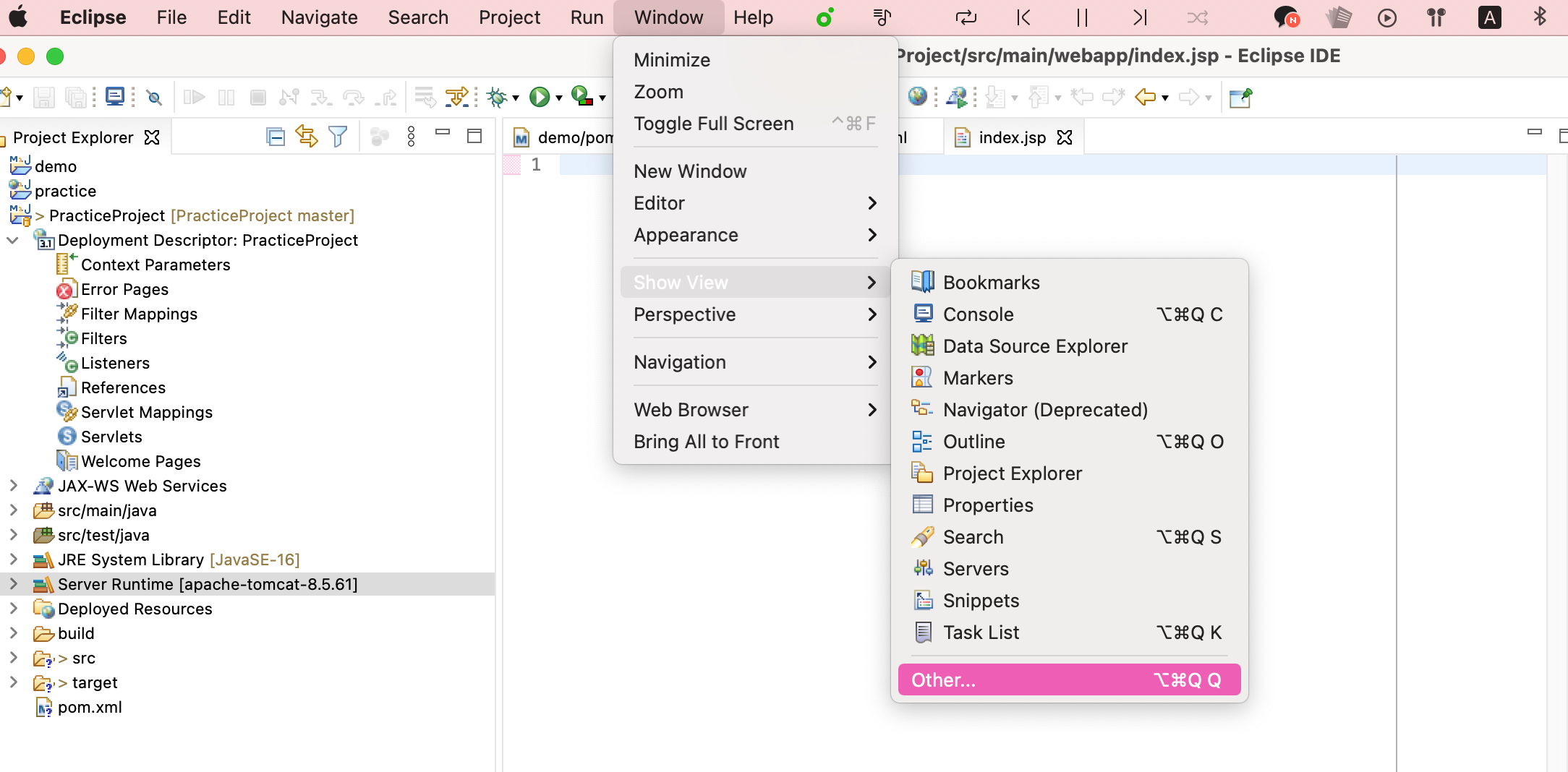Expand the Editor submenu
The height and width of the screenshot is (772, 1568).
[756, 203]
